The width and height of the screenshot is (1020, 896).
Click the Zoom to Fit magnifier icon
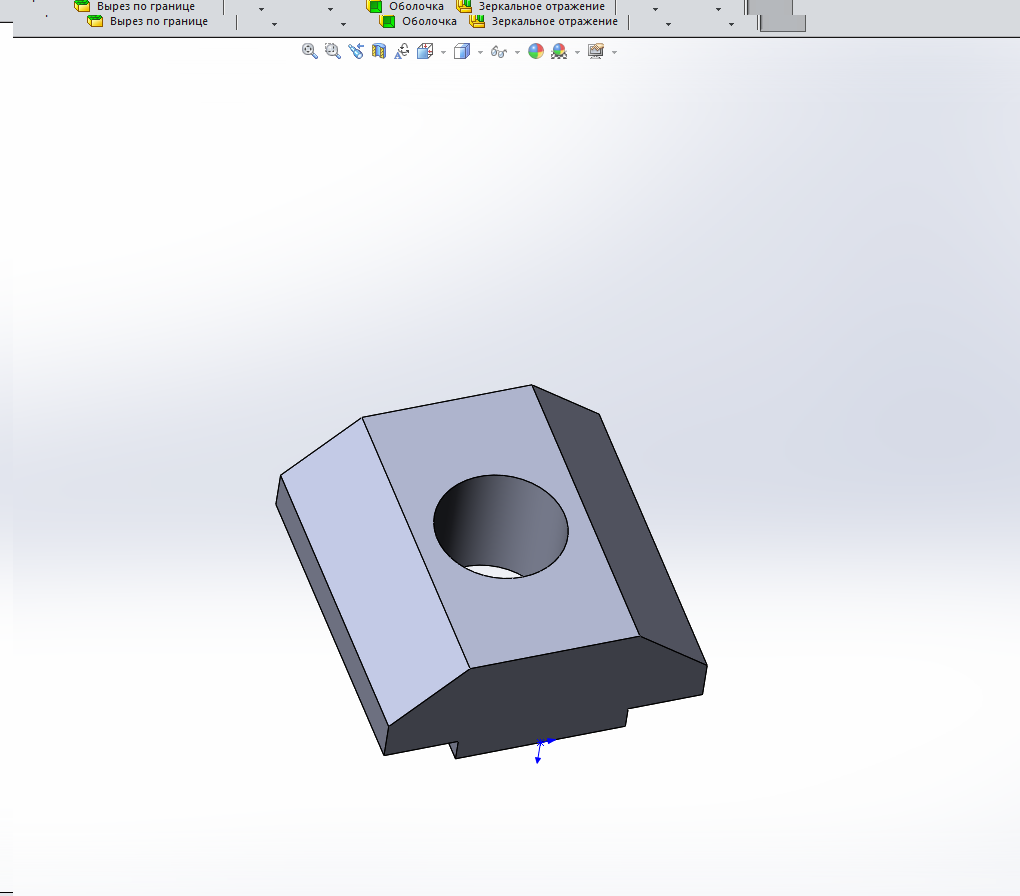click(x=310, y=51)
